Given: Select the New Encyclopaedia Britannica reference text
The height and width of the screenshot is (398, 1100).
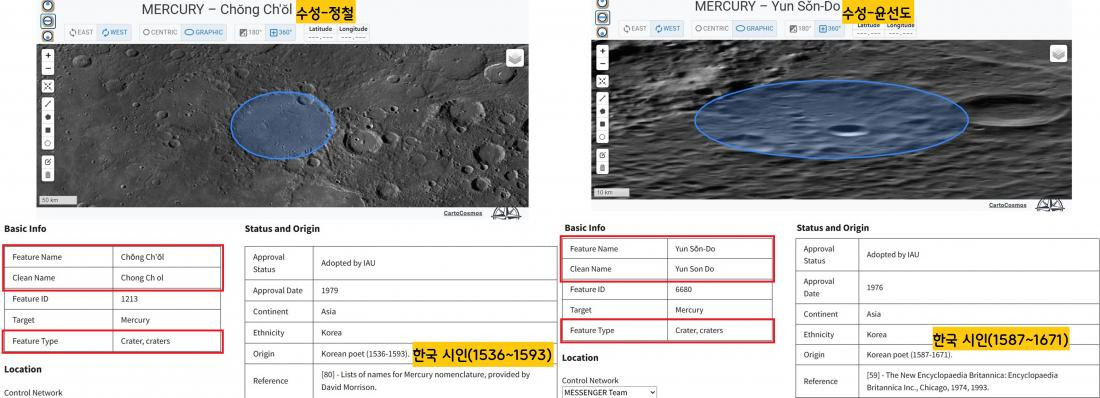Looking at the screenshot, I should 961,381.
